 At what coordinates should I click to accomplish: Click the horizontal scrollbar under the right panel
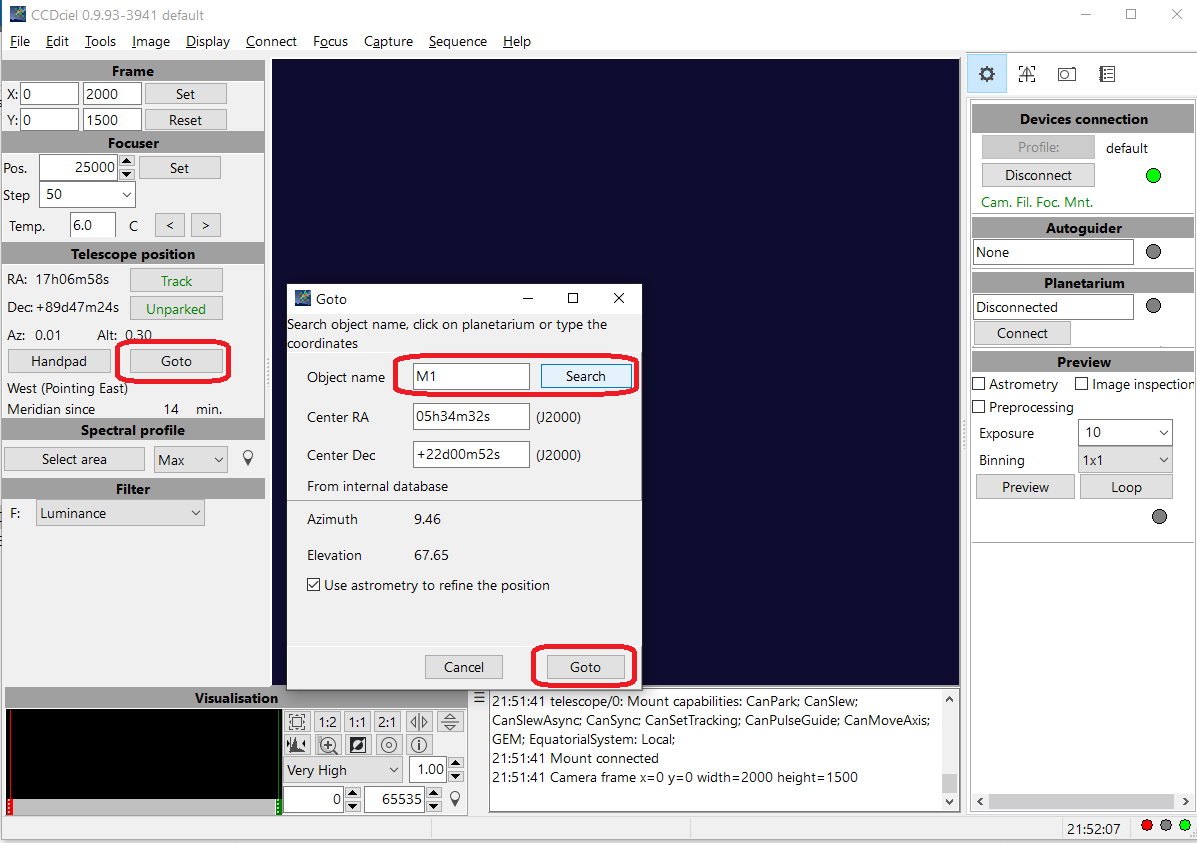pyautogui.click(x=1080, y=801)
